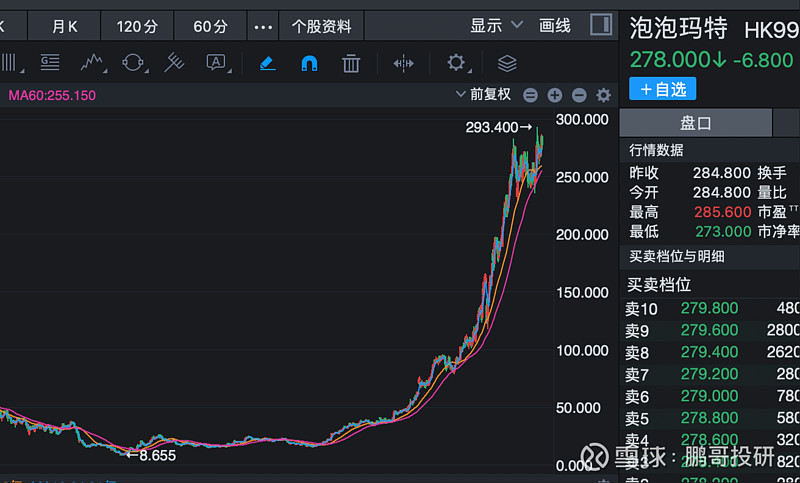Viewport: 800px width, 483px height.
Task: Choose the blue pencil color tool
Action: 267,63
